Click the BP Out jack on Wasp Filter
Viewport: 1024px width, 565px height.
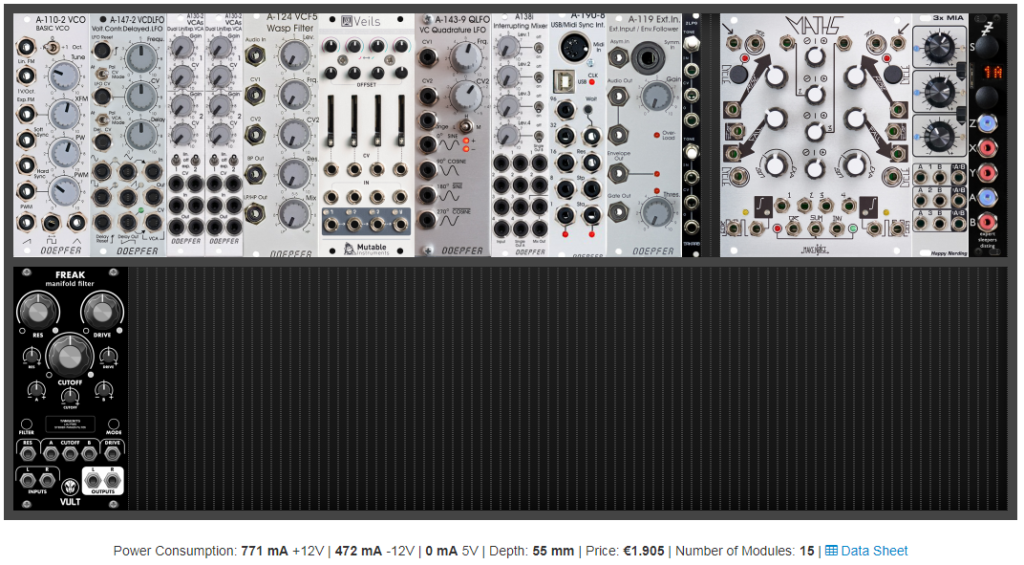click(x=255, y=174)
